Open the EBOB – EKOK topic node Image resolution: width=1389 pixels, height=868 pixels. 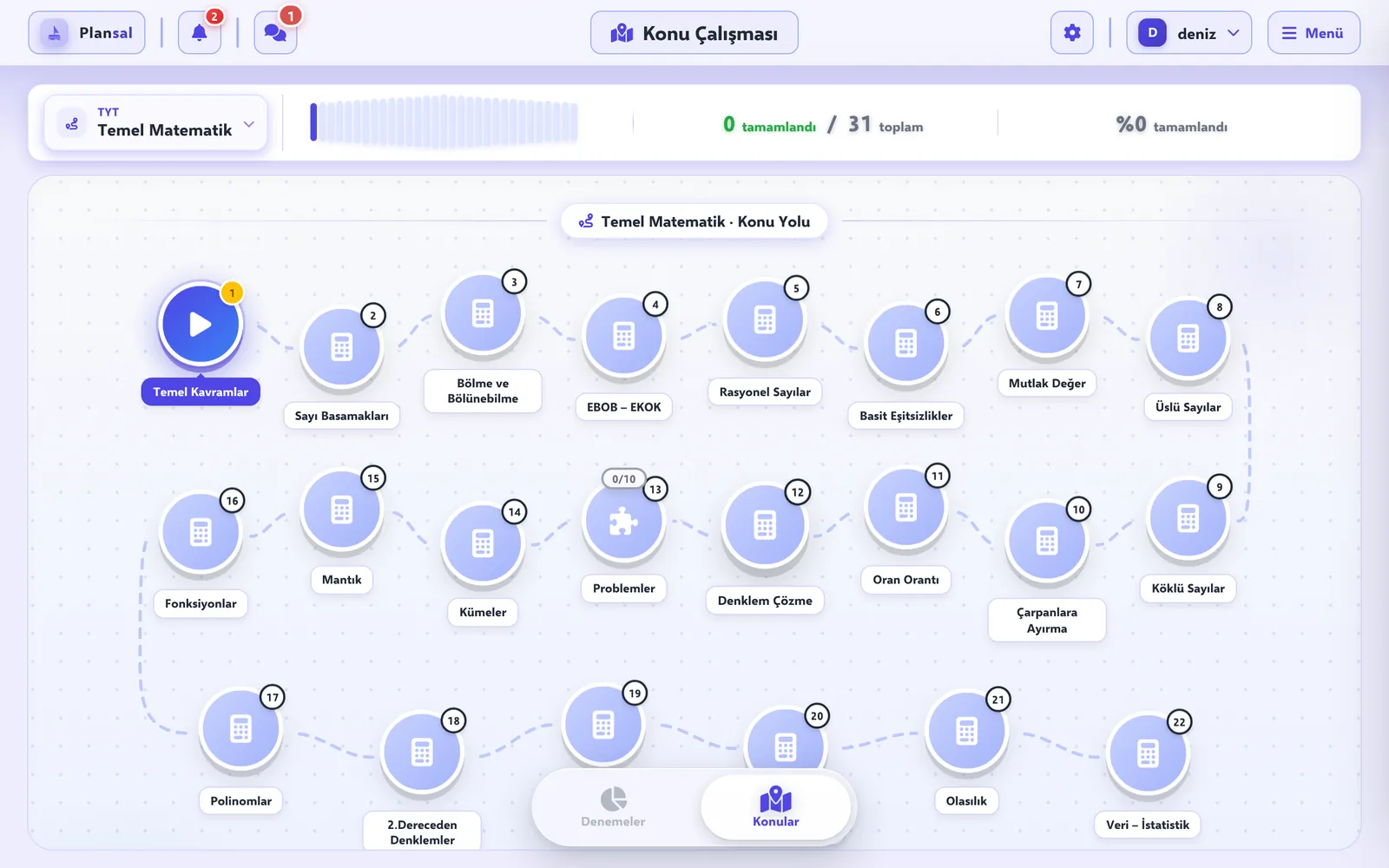[x=623, y=336]
